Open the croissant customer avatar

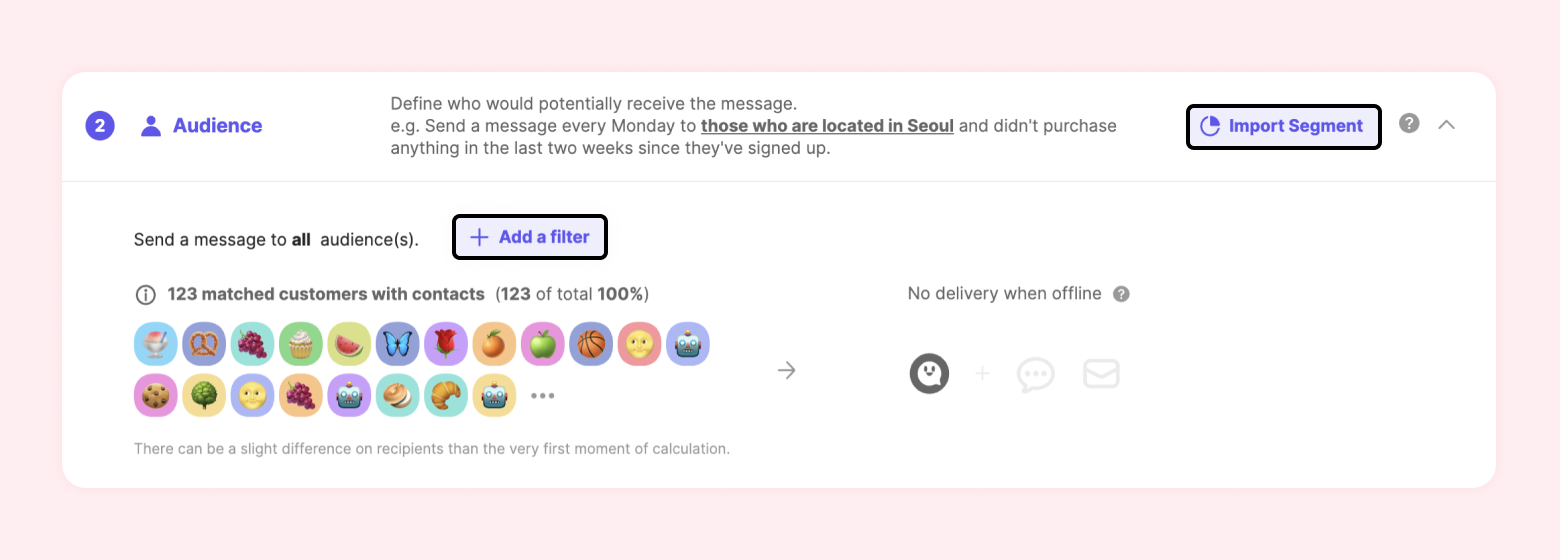pyautogui.click(x=446, y=395)
